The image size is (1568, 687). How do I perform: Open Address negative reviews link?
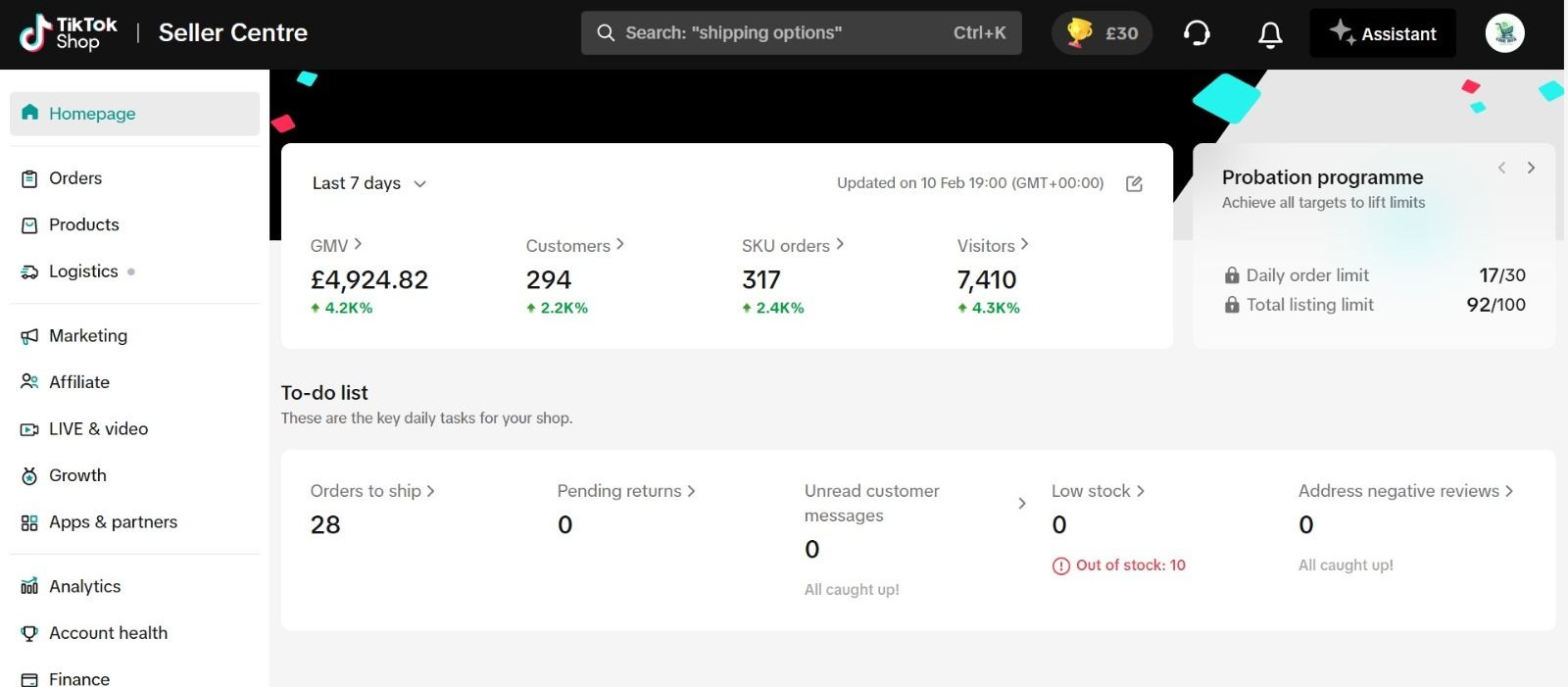tap(1405, 491)
